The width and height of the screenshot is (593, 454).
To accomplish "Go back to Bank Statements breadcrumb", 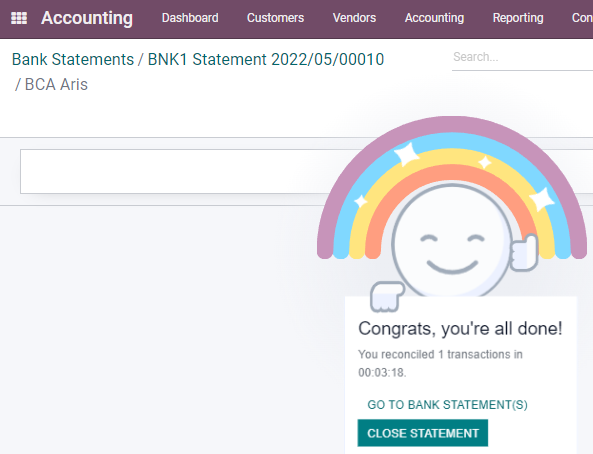I will click(73, 59).
